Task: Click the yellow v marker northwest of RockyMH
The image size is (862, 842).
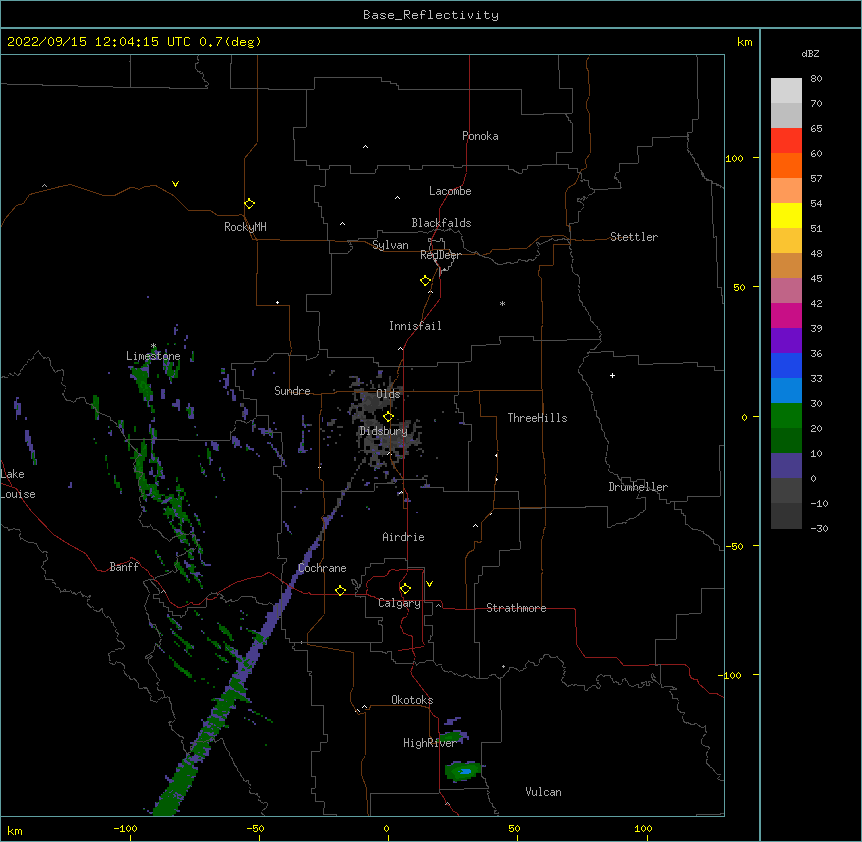Action: coord(175,184)
